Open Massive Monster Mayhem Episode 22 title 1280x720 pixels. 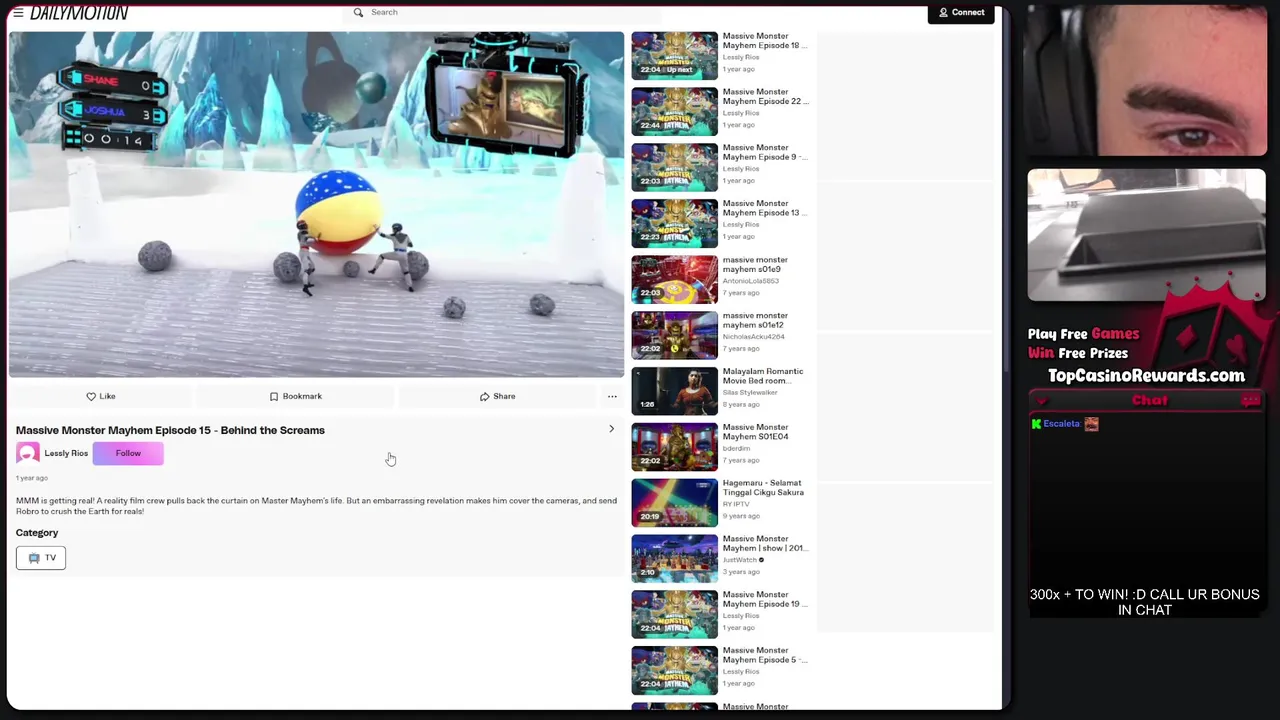pos(765,96)
